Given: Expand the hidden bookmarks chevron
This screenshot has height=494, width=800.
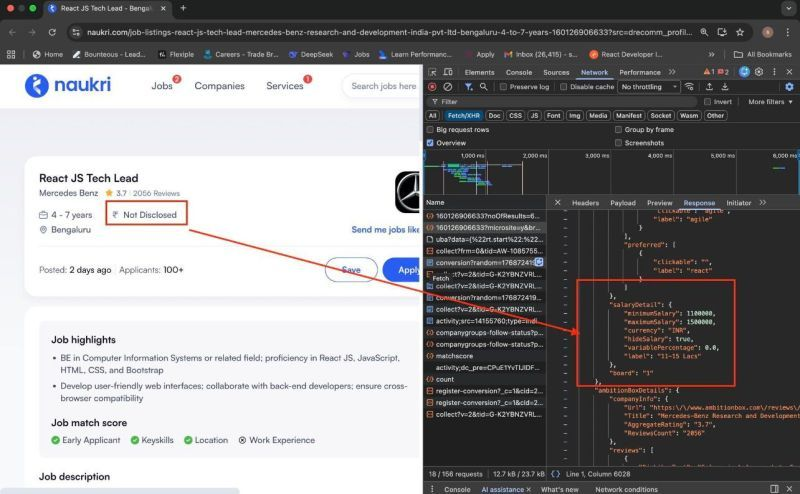Looking at the screenshot, I should tap(711, 54).
